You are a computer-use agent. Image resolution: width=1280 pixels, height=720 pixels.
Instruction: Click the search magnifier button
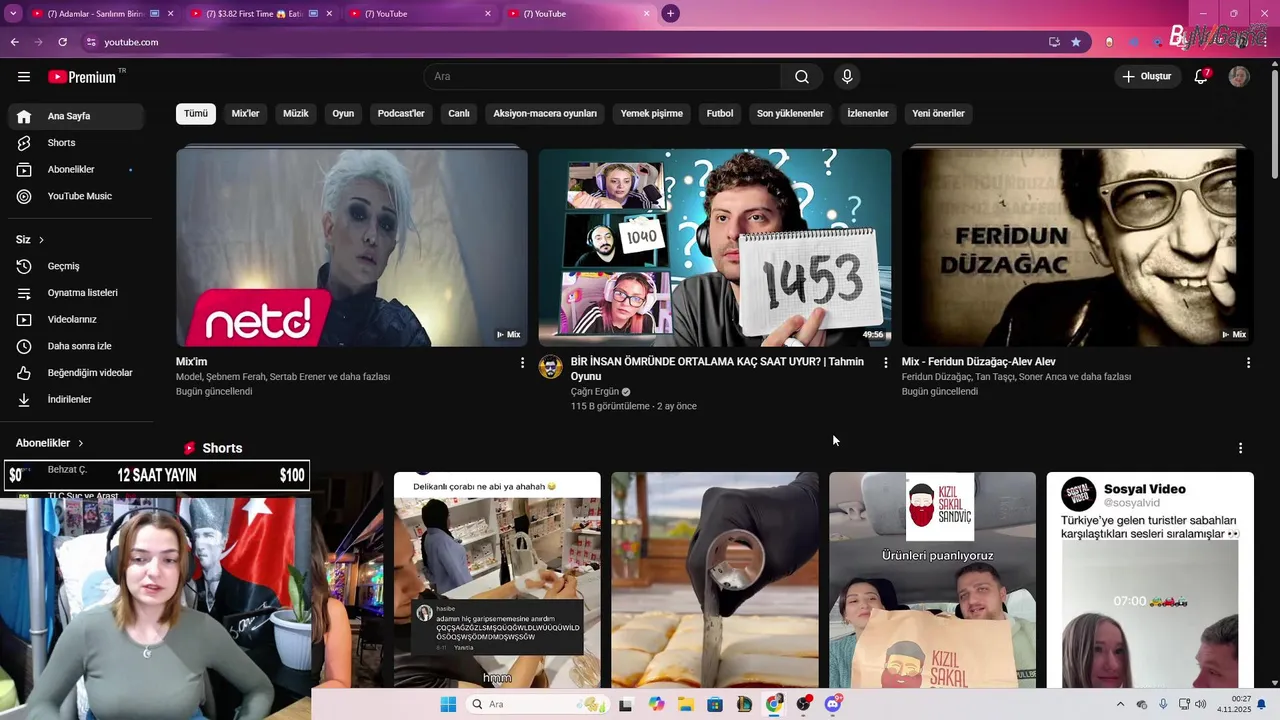(802, 77)
